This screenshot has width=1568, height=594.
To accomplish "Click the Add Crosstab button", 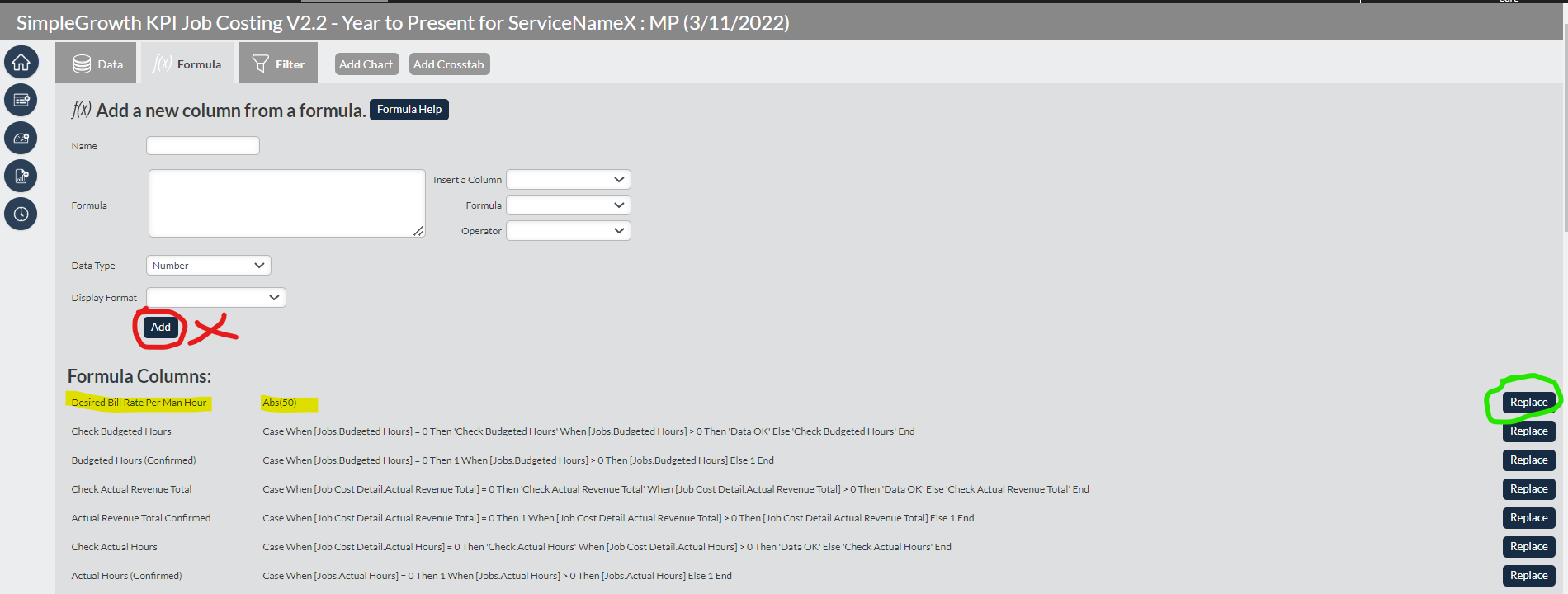I will coord(449,64).
